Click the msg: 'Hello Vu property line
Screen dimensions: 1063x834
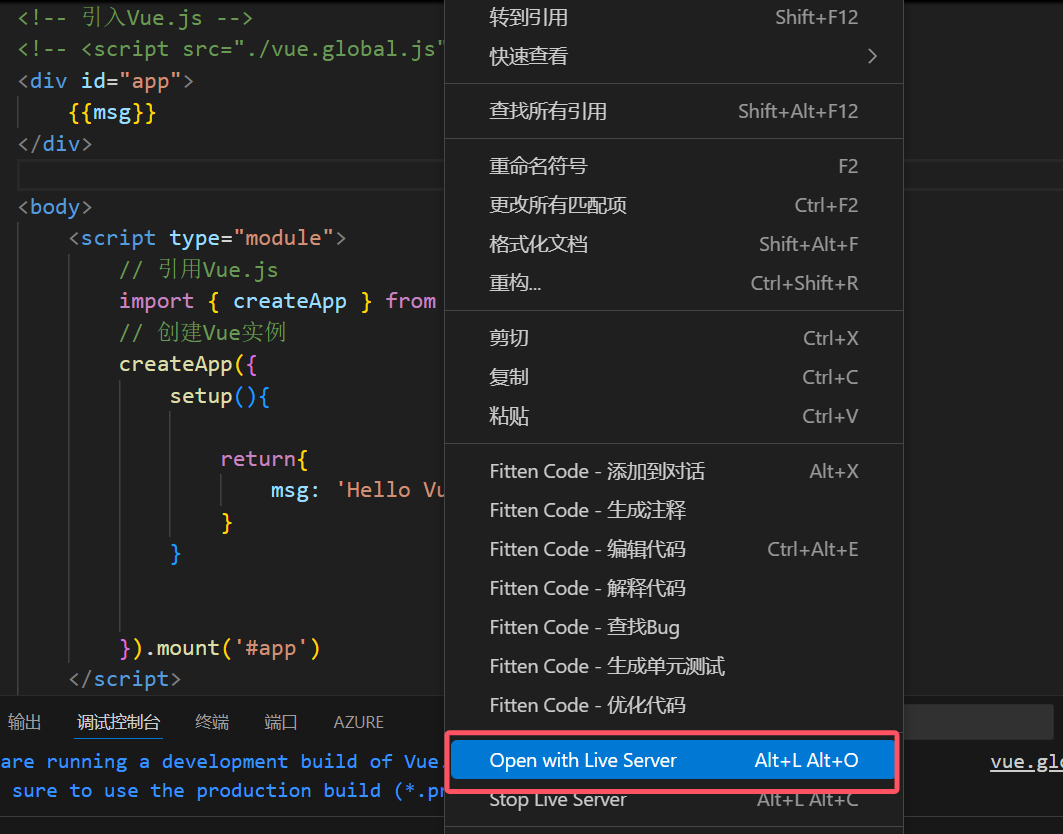(357, 490)
